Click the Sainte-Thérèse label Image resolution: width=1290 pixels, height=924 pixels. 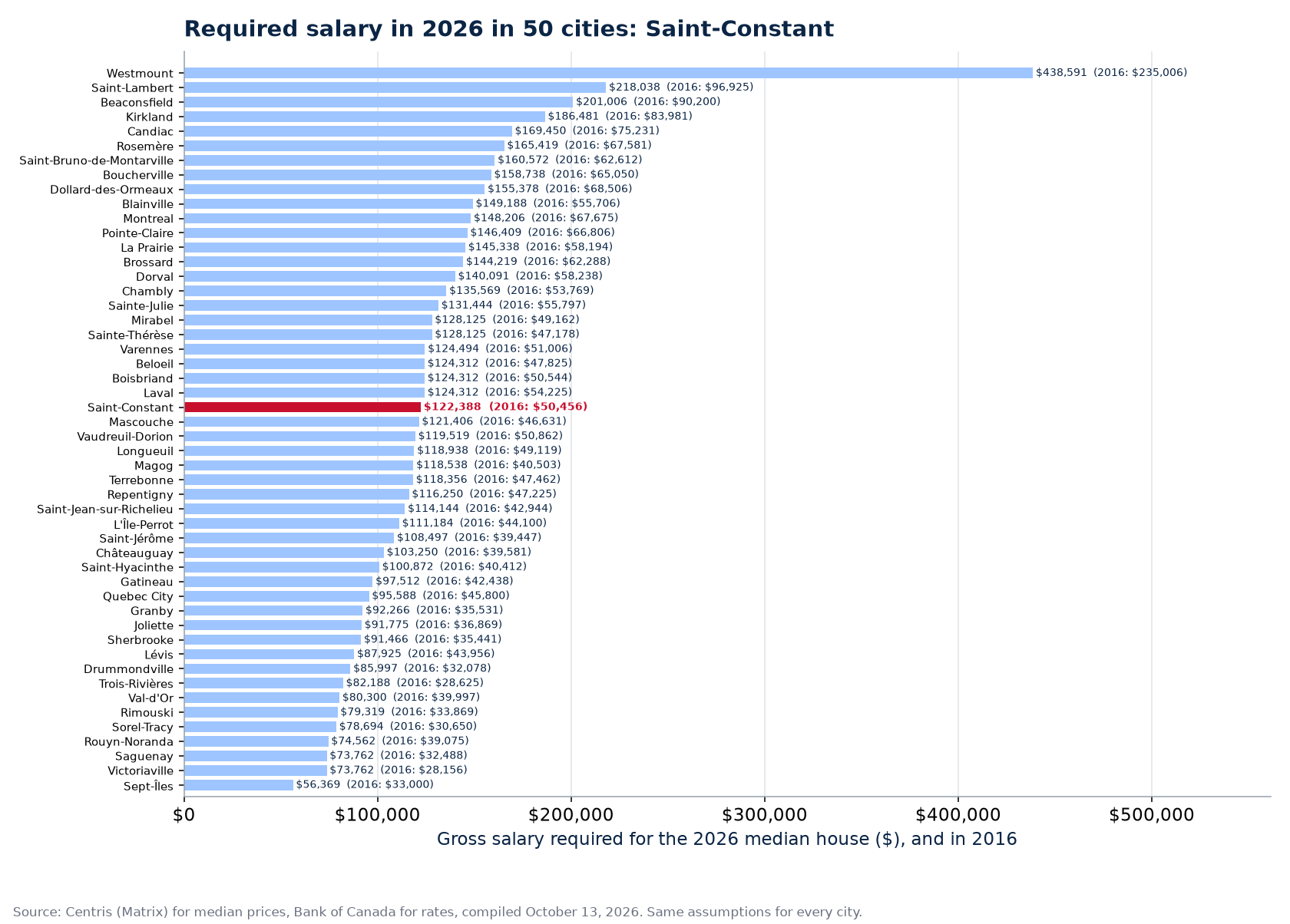pyautogui.click(x=131, y=335)
